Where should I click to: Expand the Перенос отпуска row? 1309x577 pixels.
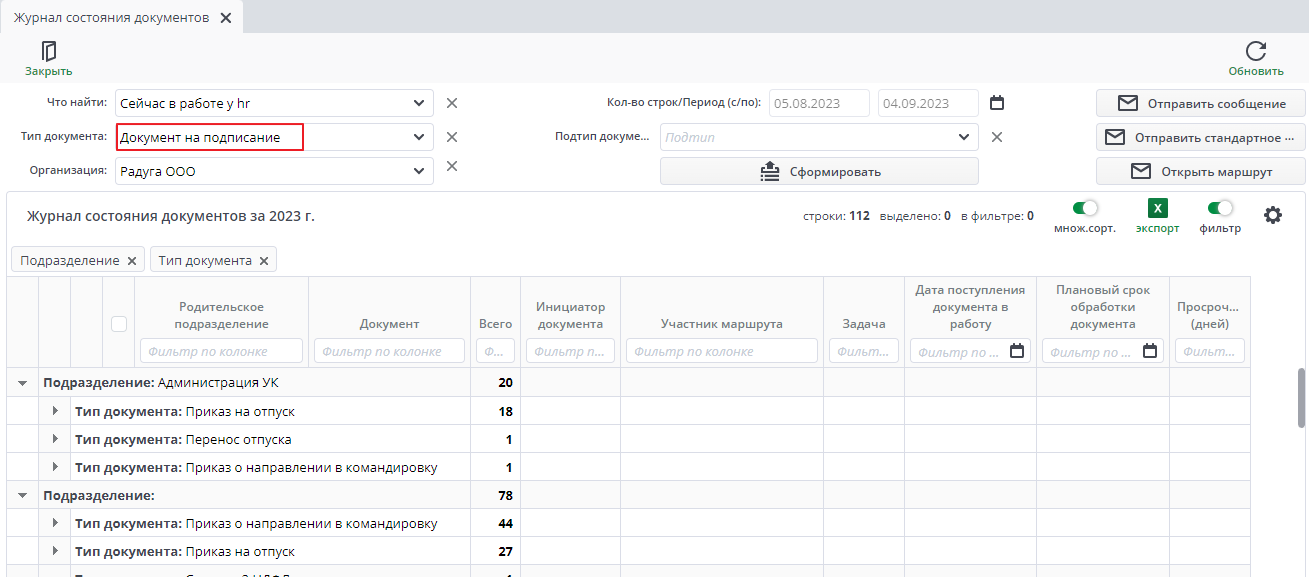55,440
